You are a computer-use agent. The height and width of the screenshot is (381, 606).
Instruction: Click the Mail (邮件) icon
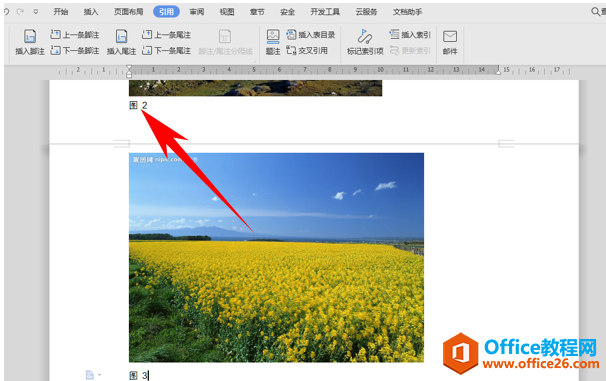click(x=450, y=36)
